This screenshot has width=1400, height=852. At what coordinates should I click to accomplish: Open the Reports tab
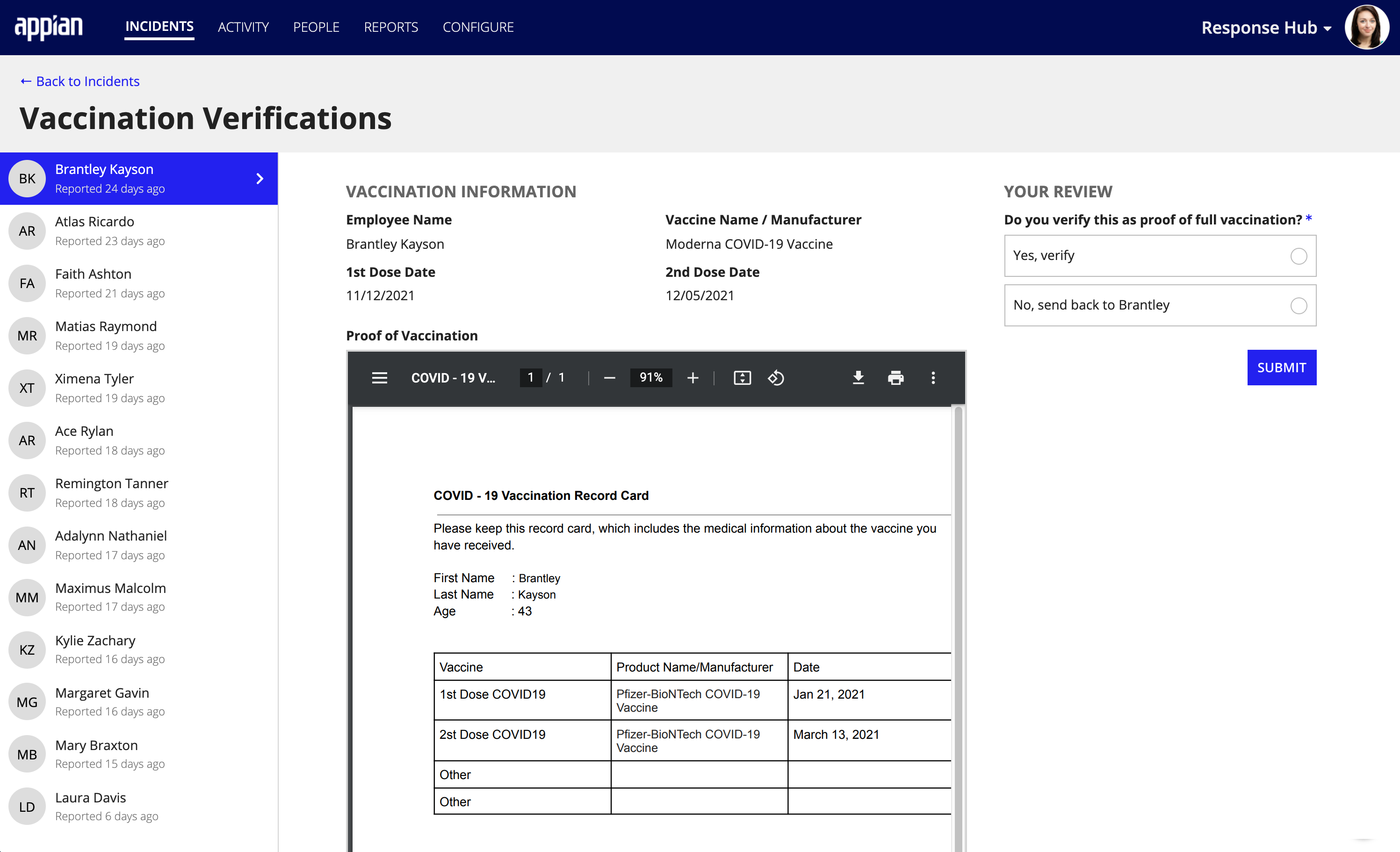pyautogui.click(x=391, y=27)
